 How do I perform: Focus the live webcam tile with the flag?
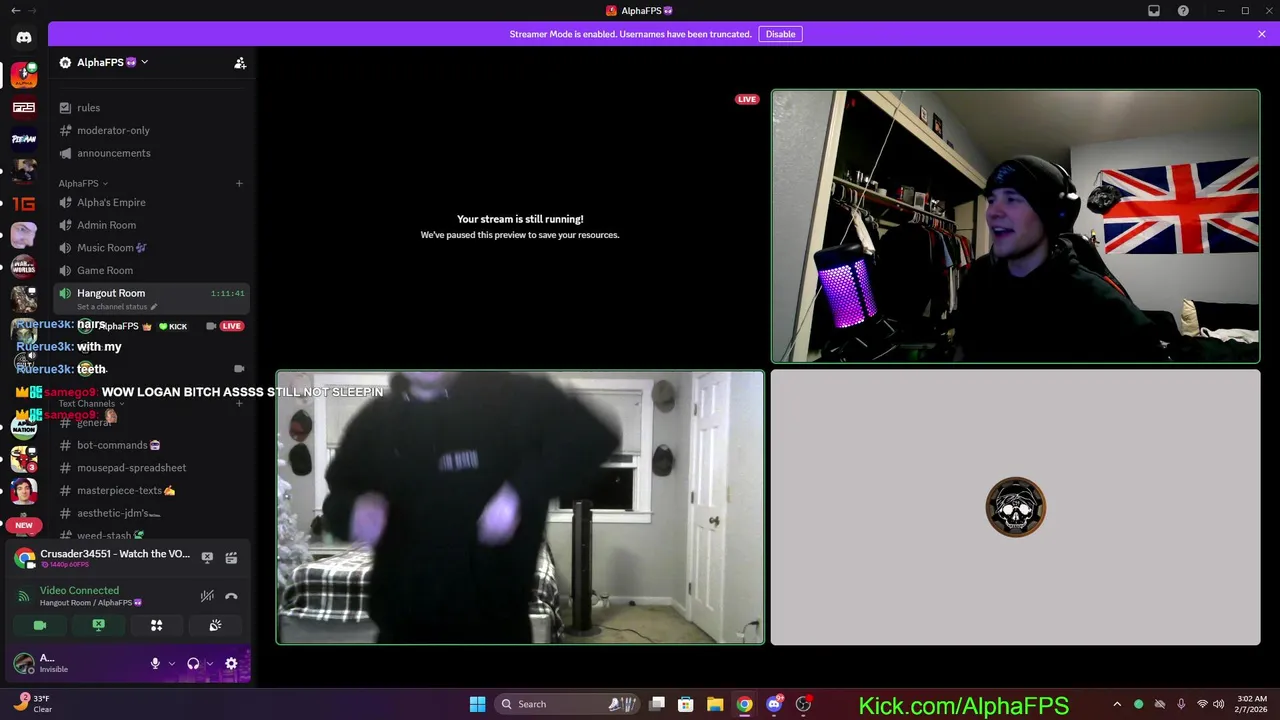pos(1015,227)
